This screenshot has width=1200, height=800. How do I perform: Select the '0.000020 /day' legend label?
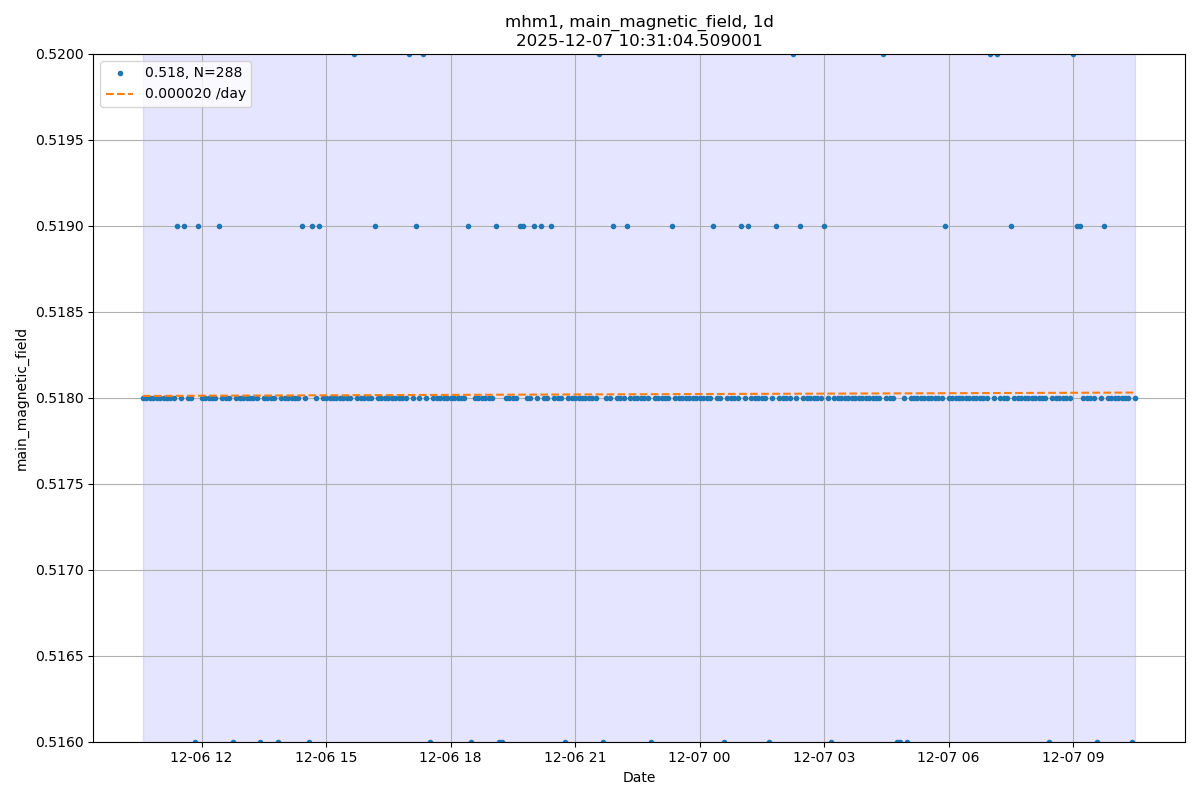195,94
